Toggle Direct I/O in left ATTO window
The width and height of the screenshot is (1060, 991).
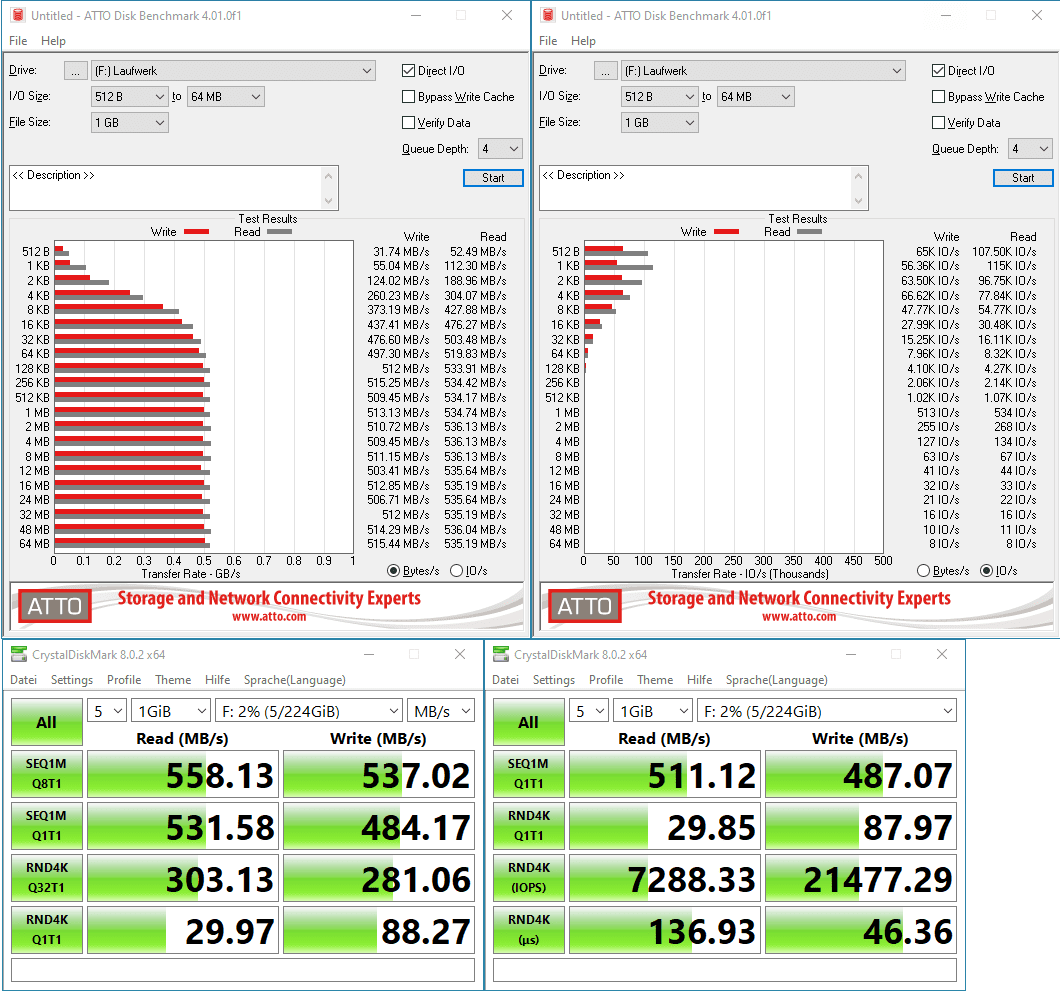(x=408, y=70)
